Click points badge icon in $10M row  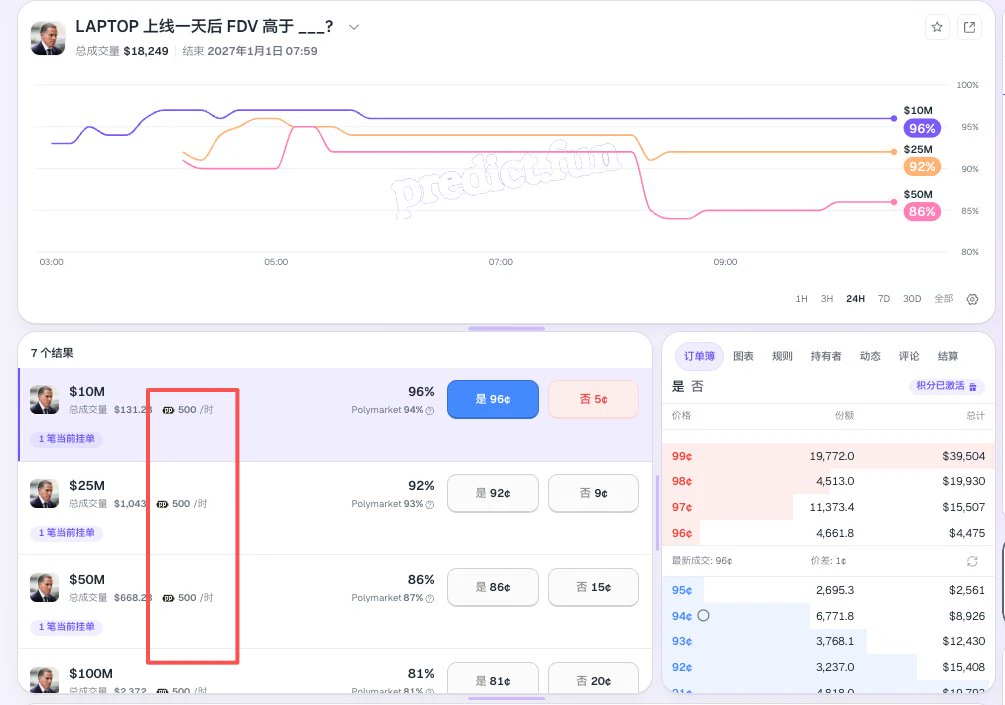coord(168,410)
